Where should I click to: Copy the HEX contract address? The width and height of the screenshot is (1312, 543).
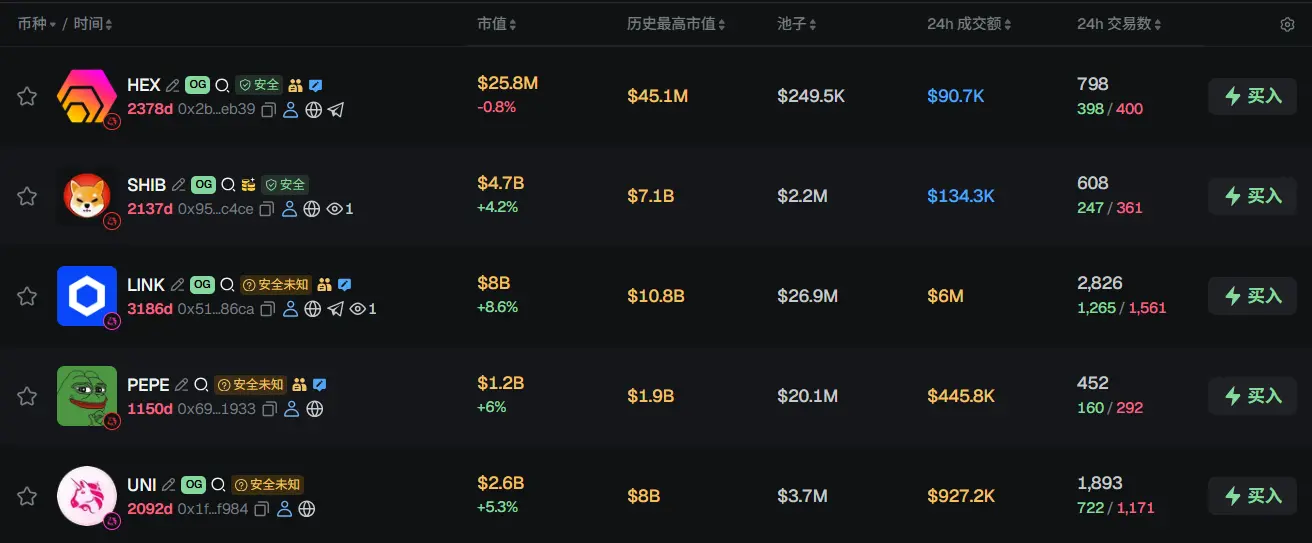(x=268, y=110)
